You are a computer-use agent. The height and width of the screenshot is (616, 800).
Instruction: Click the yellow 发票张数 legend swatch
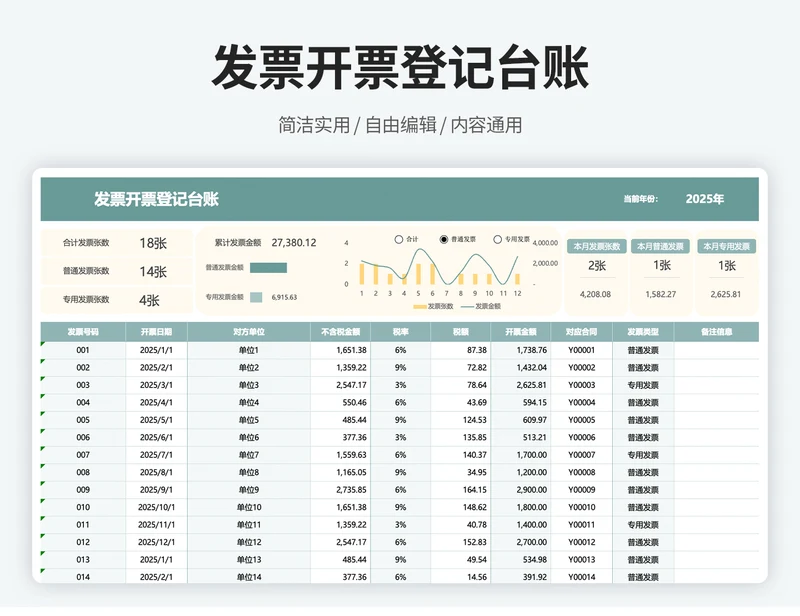click(419, 307)
